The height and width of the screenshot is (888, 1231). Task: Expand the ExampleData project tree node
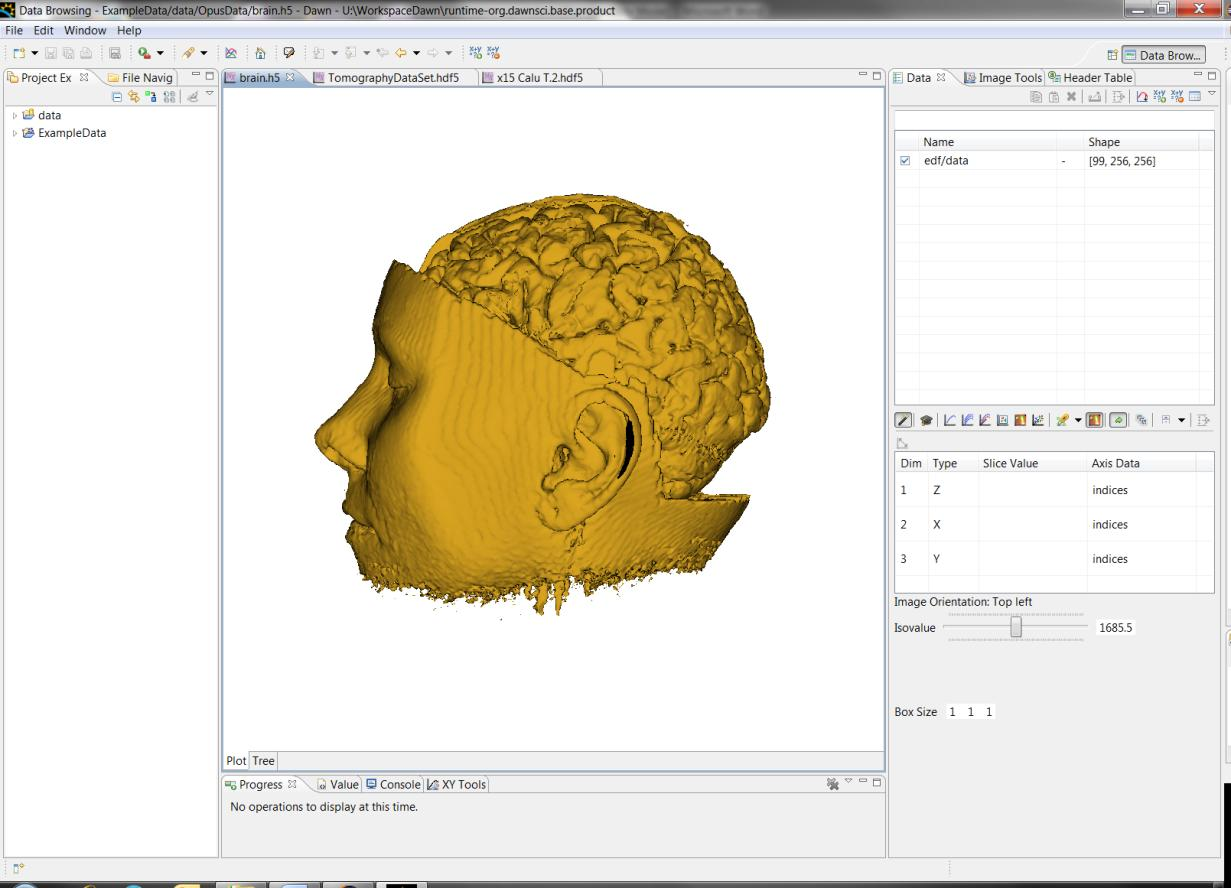tap(15, 132)
